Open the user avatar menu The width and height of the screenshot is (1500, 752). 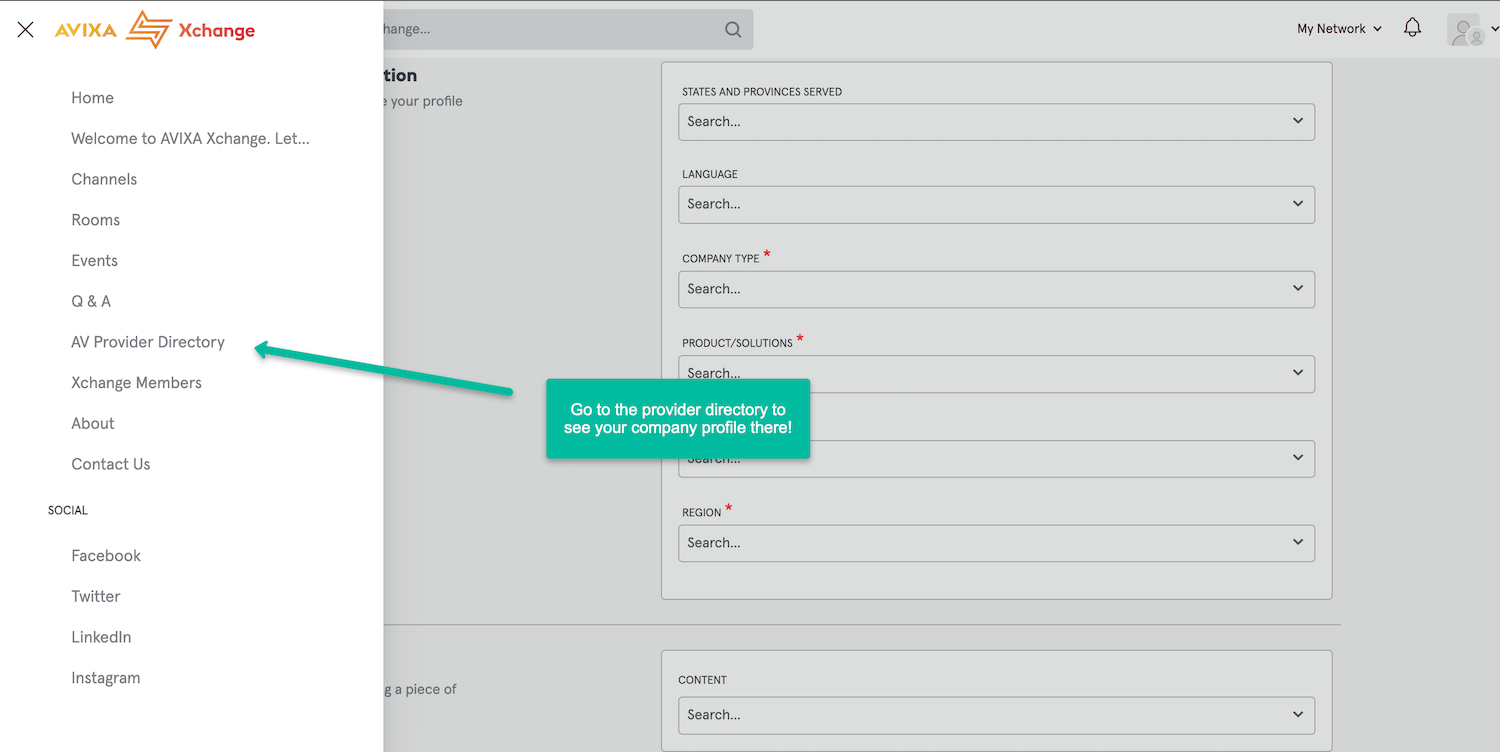pyautogui.click(x=1473, y=29)
